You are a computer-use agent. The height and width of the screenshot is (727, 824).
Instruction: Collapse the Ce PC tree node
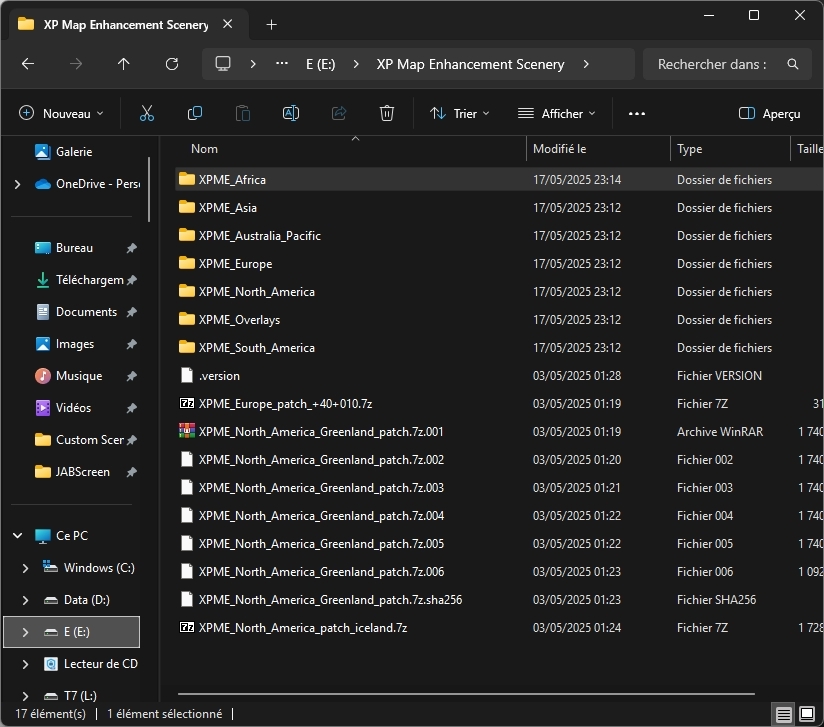[x=18, y=536]
